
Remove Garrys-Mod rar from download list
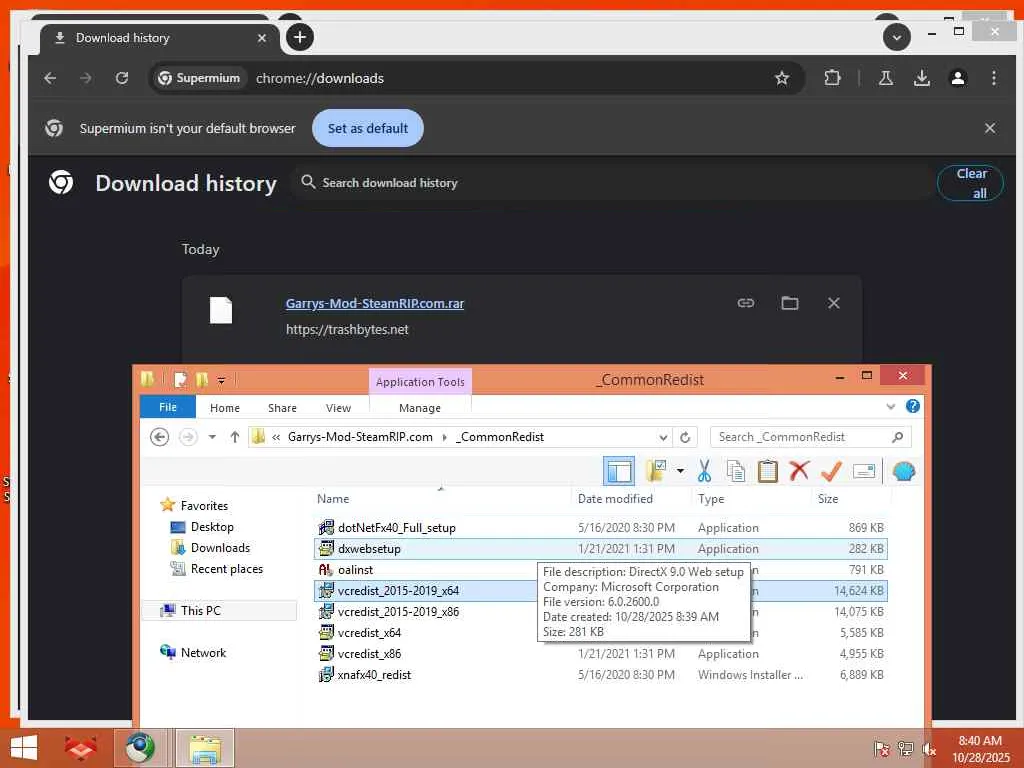tap(833, 303)
